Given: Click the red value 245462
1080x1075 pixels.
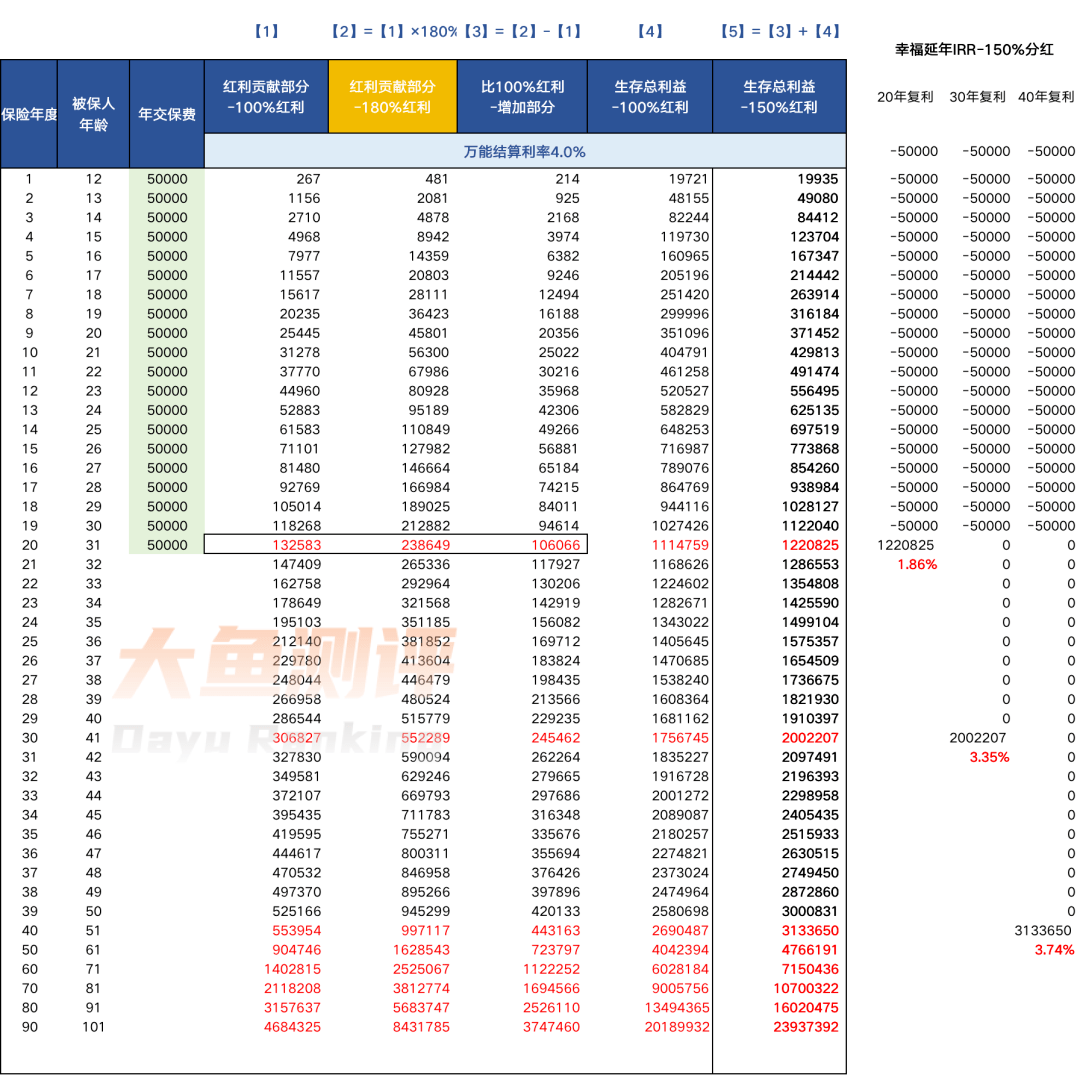Looking at the screenshot, I should (555, 738).
